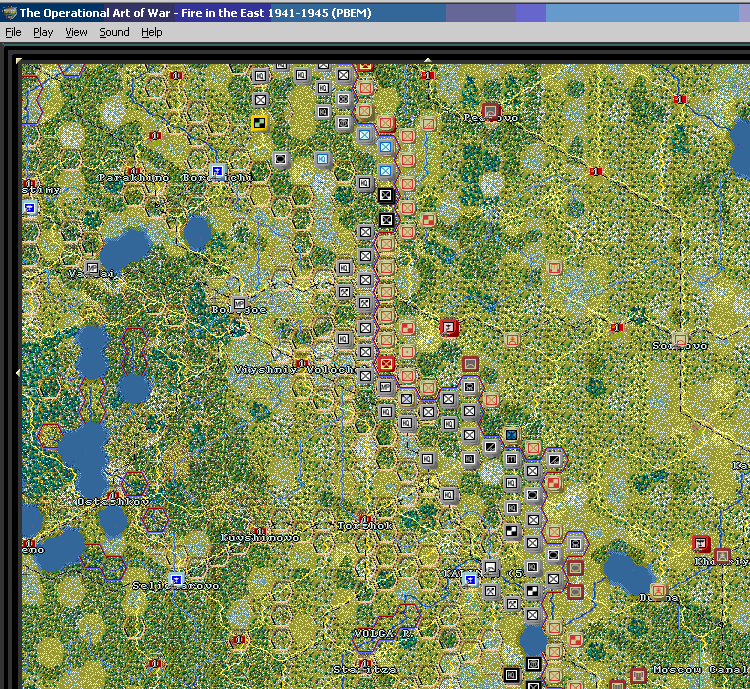Click the blue flag icon at Selizharovo

(176, 580)
